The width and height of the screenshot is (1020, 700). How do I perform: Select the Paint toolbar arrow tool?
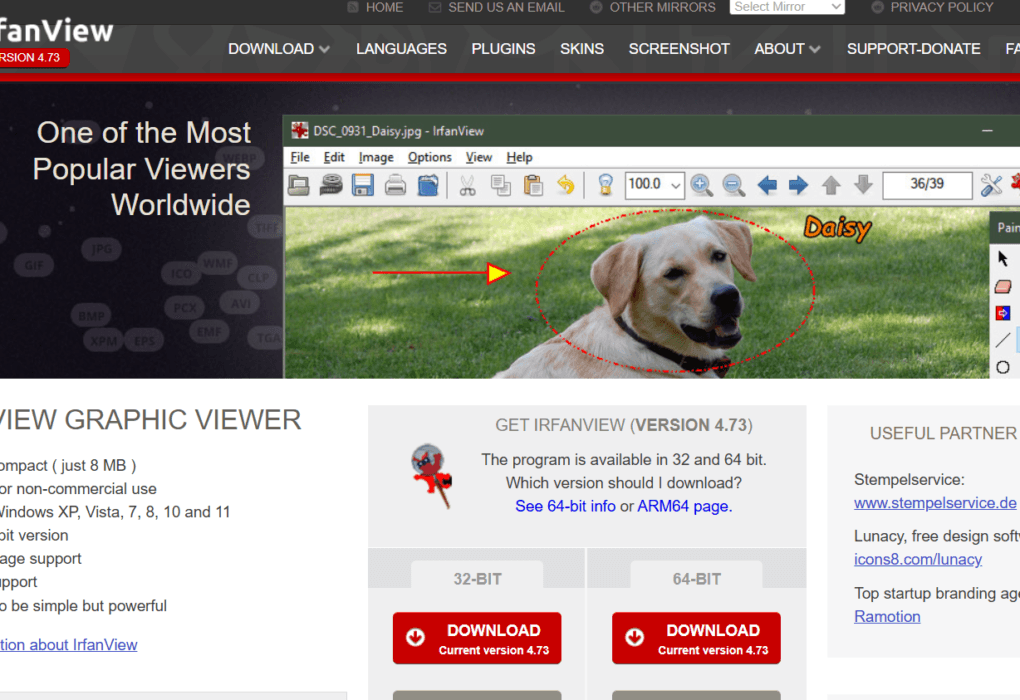coord(1003,258)
